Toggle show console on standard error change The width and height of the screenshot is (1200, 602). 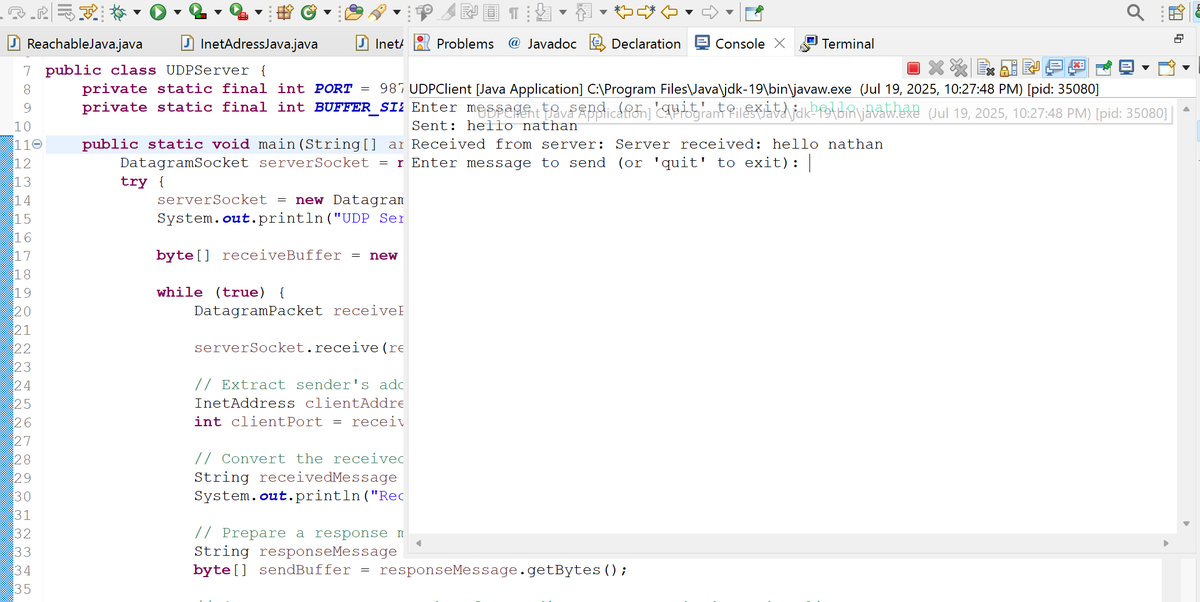(1077, 68)
